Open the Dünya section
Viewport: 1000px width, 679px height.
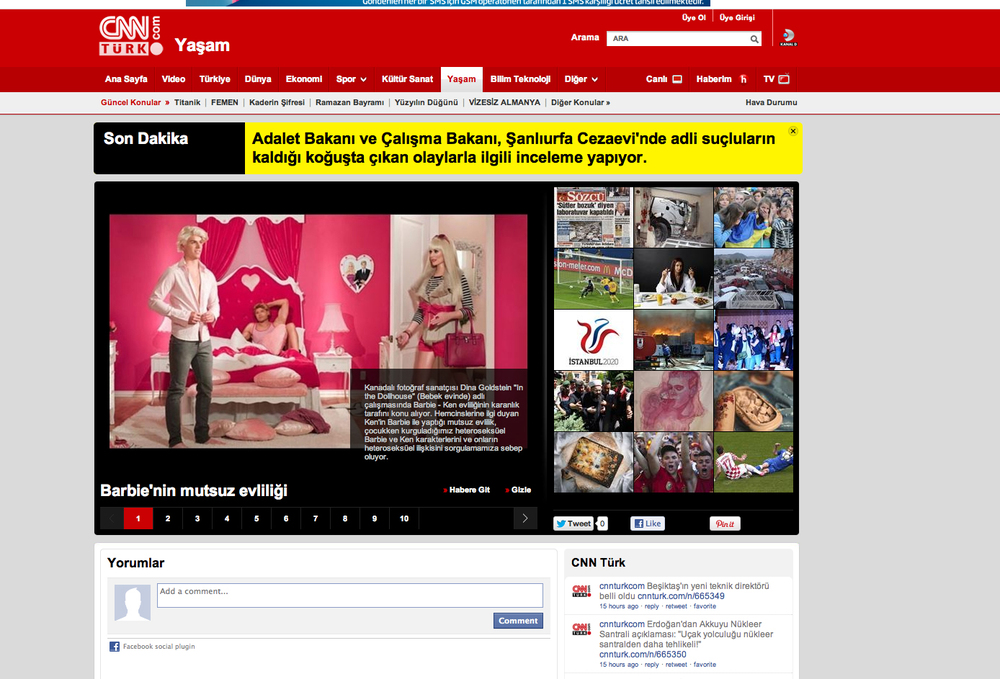258,79
